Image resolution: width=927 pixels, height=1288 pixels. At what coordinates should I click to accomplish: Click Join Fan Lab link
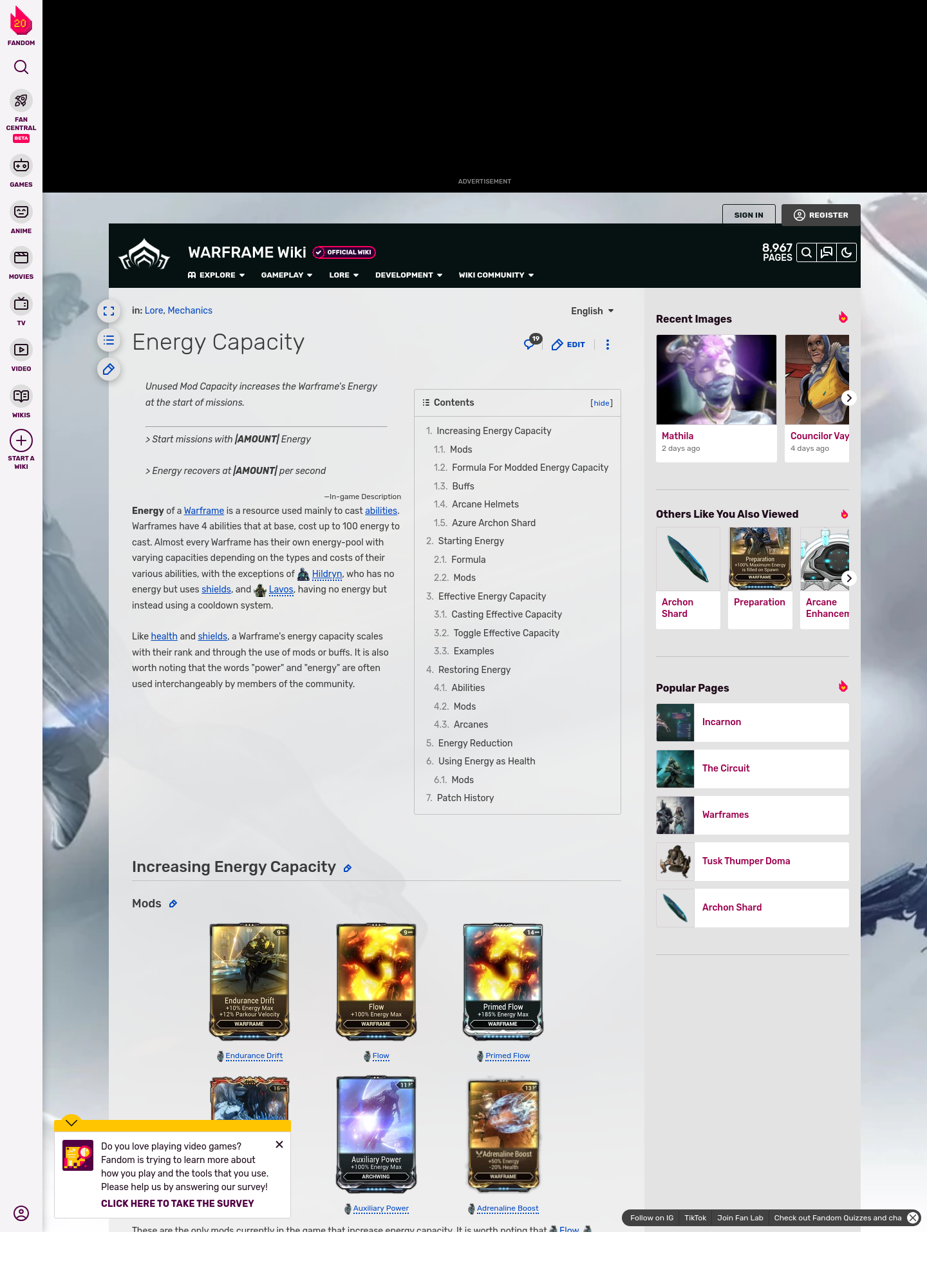[x=740, y=1218]
